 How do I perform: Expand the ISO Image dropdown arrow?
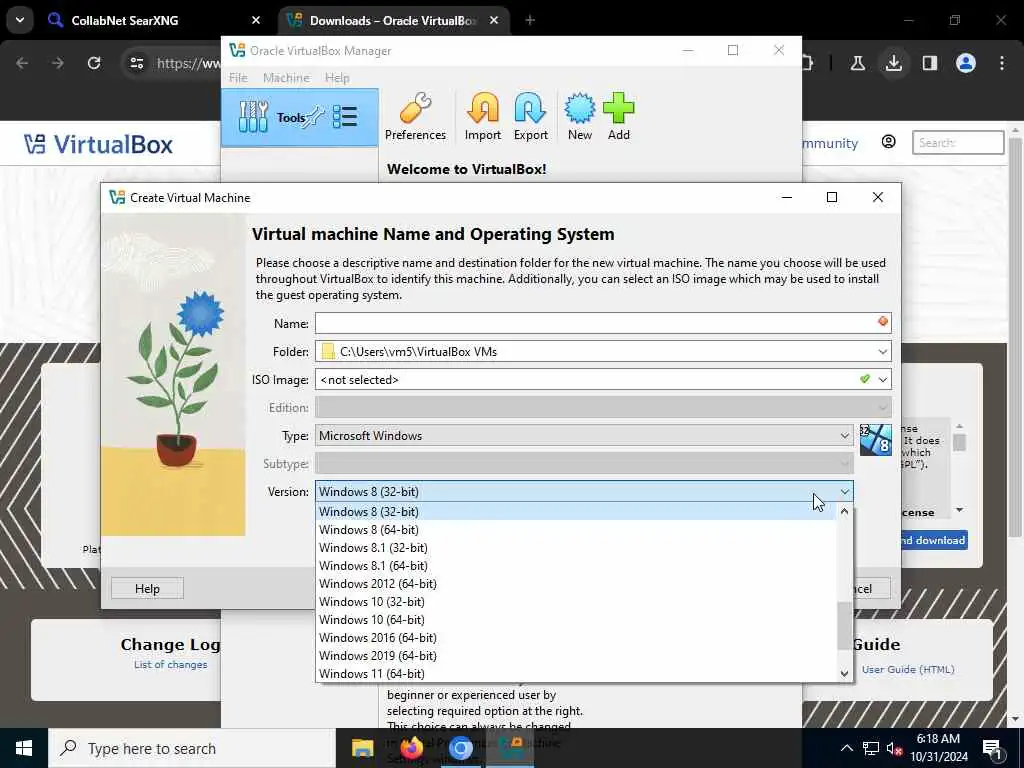[x=882, y=379]
